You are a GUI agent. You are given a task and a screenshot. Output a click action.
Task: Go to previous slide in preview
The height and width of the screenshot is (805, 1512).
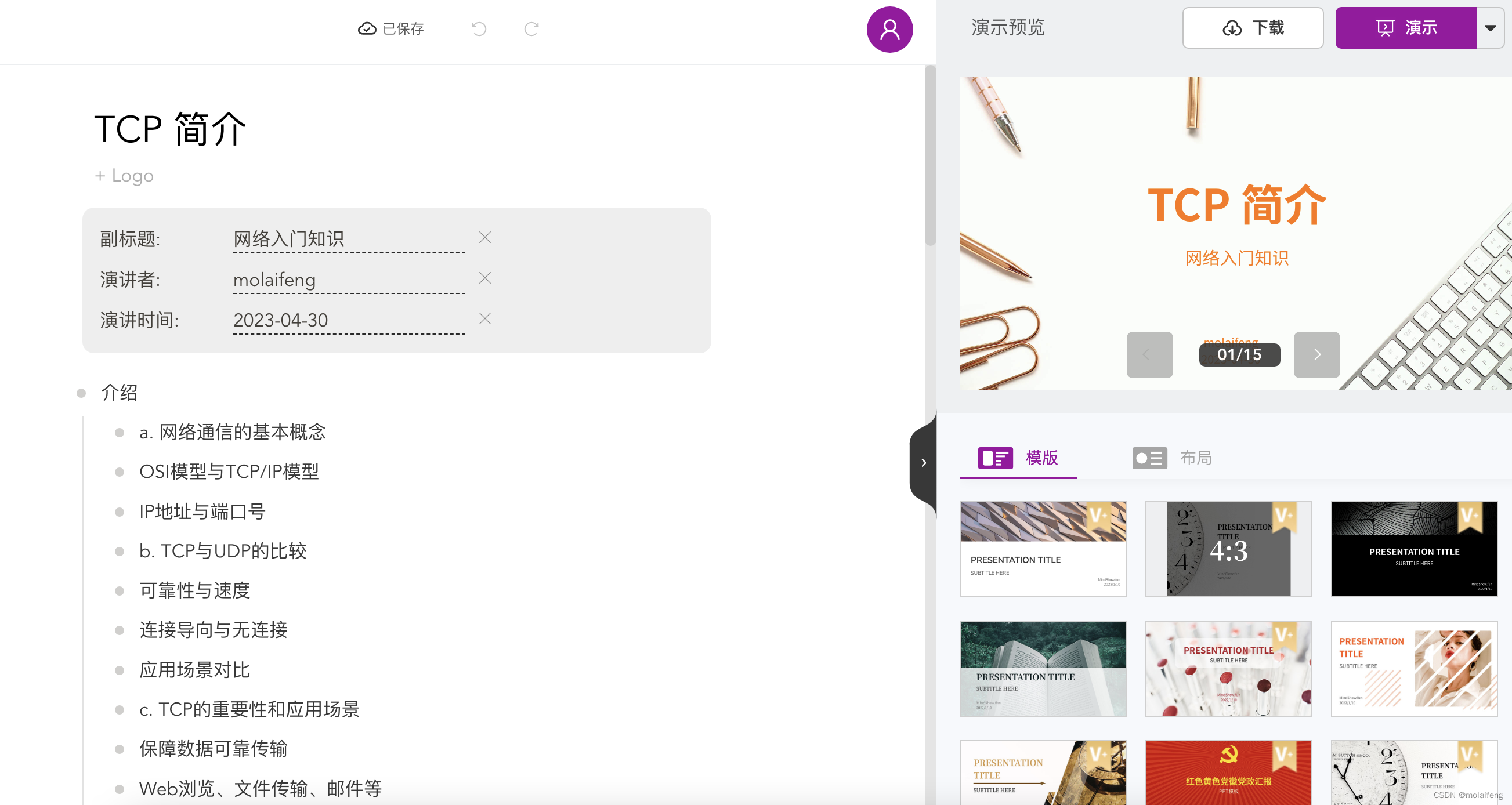click(x=1149, y=354)
